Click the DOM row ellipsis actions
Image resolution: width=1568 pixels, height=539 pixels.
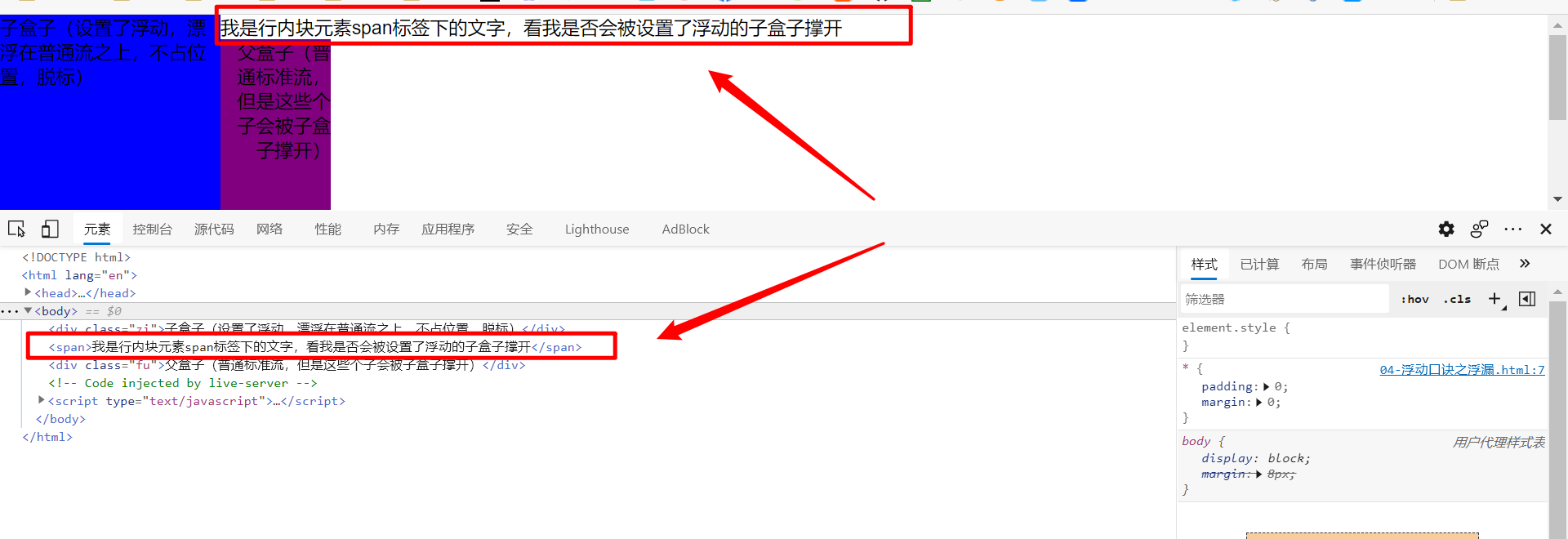(10, 311)
